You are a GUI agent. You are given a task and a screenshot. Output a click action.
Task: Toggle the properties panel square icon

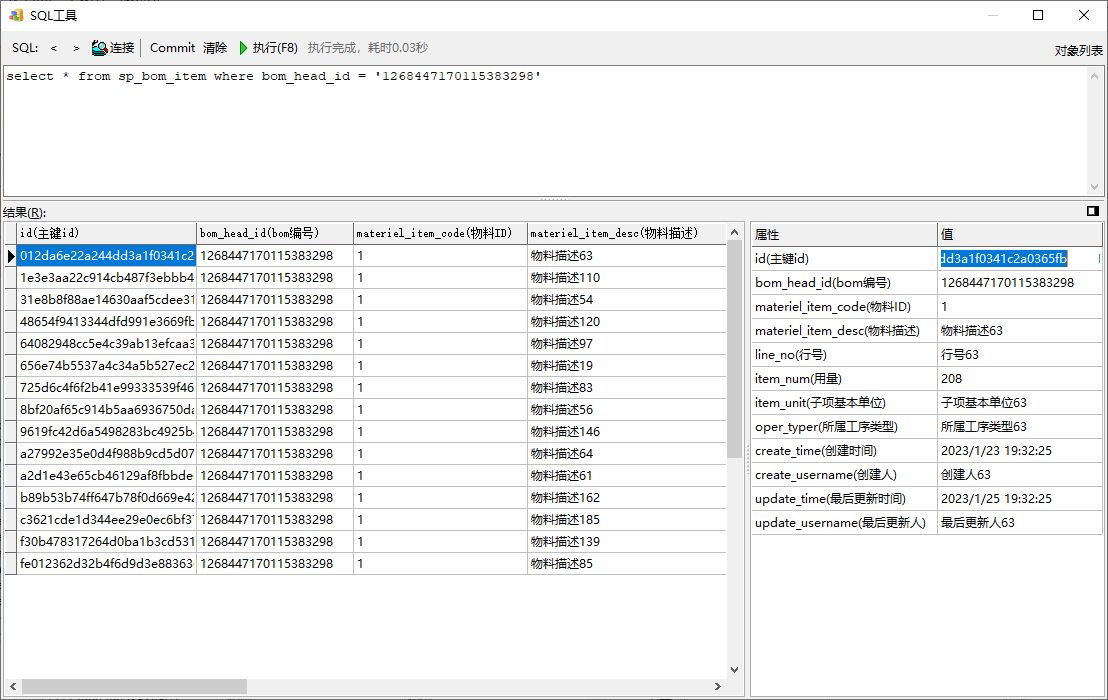[x=1092, y=211]
